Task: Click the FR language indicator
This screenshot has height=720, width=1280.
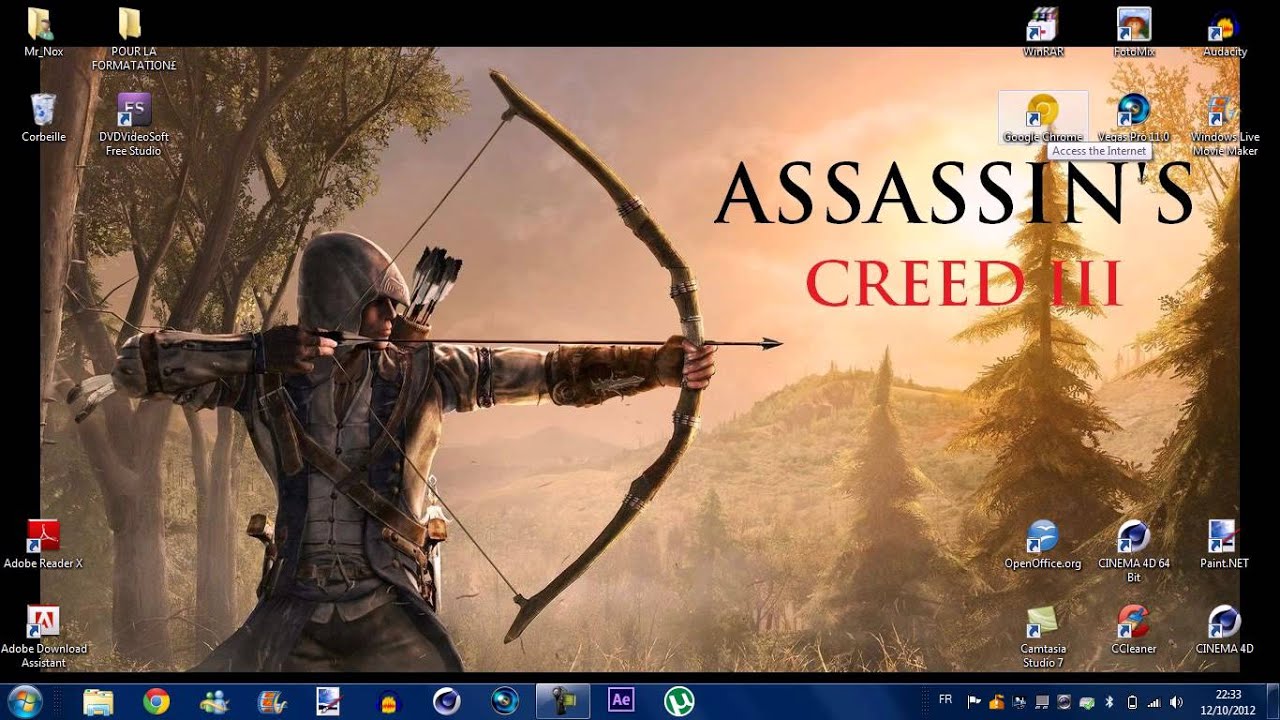Action: pyautogui.click(x=946, y=699)
